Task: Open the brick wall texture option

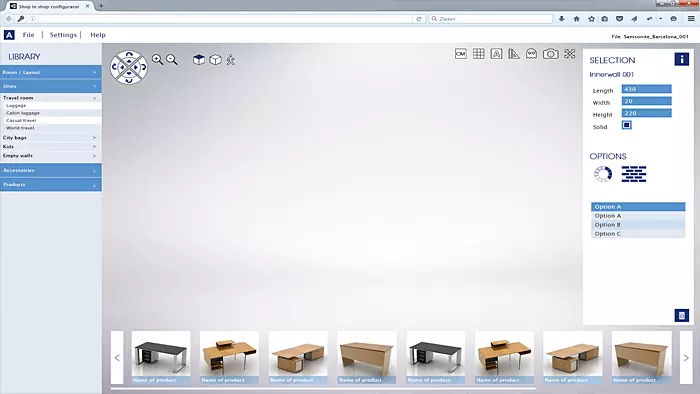Action: click(634, 174)
